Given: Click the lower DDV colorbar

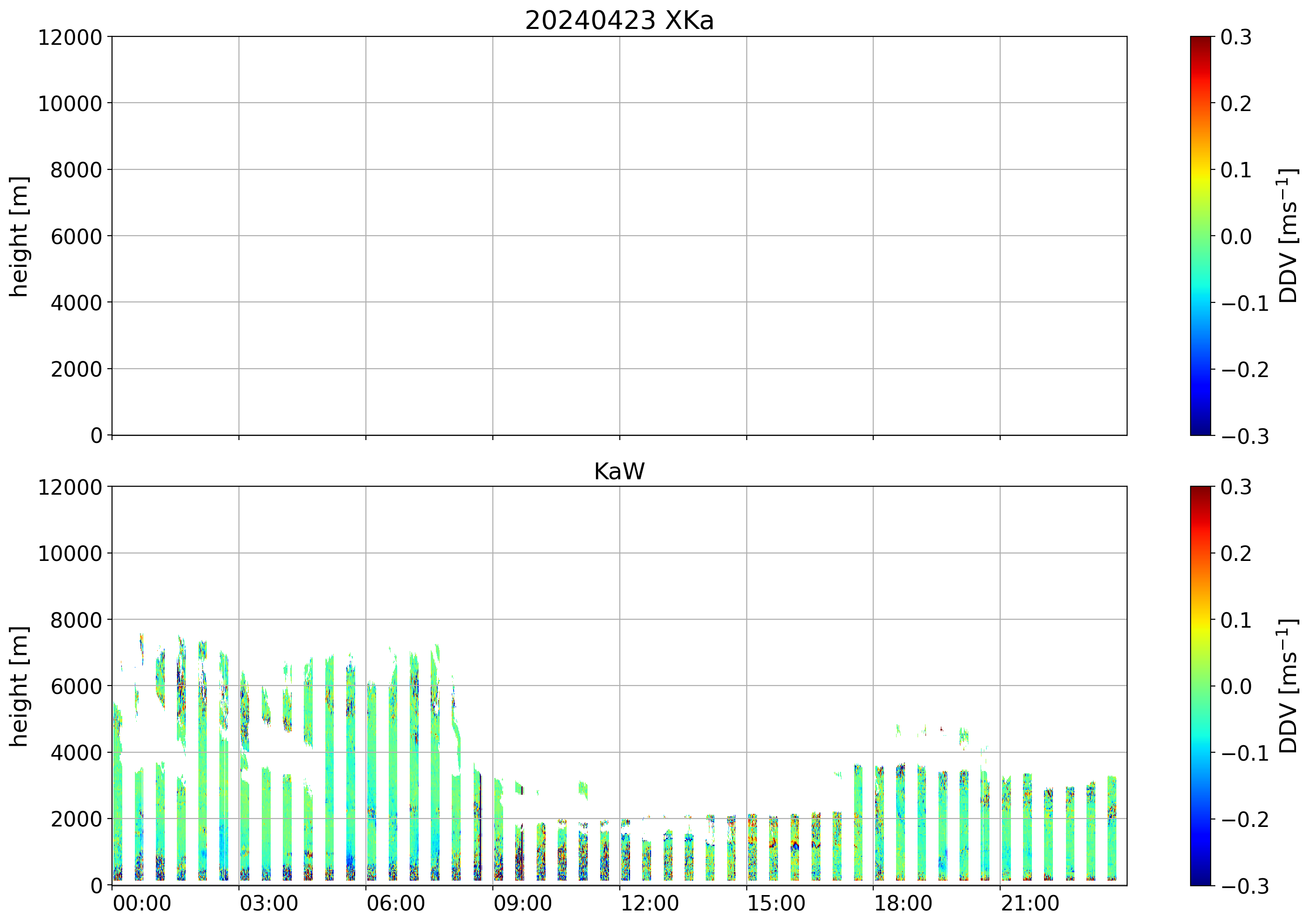Looking at the screenshot, I should tap(1200, 686).
